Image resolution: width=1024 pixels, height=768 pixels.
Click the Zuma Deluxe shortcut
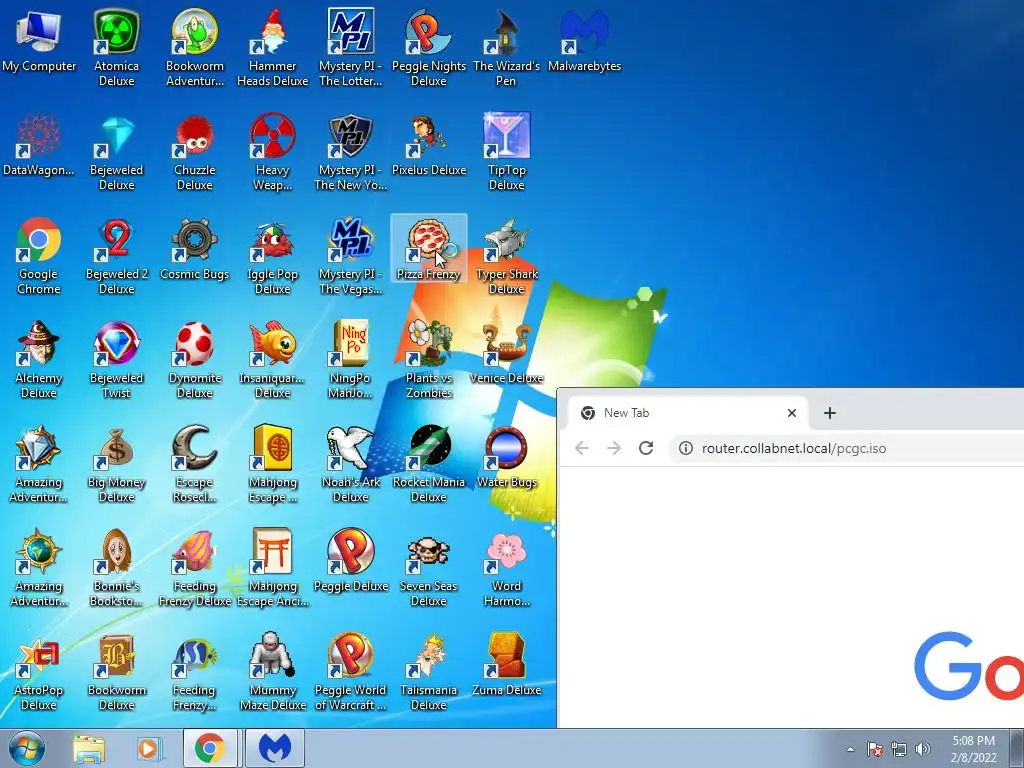506,666
